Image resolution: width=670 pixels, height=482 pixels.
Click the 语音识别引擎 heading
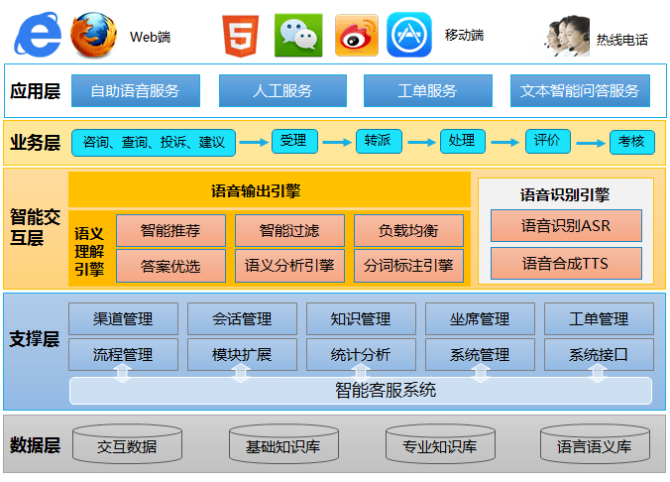coord(565,195)
